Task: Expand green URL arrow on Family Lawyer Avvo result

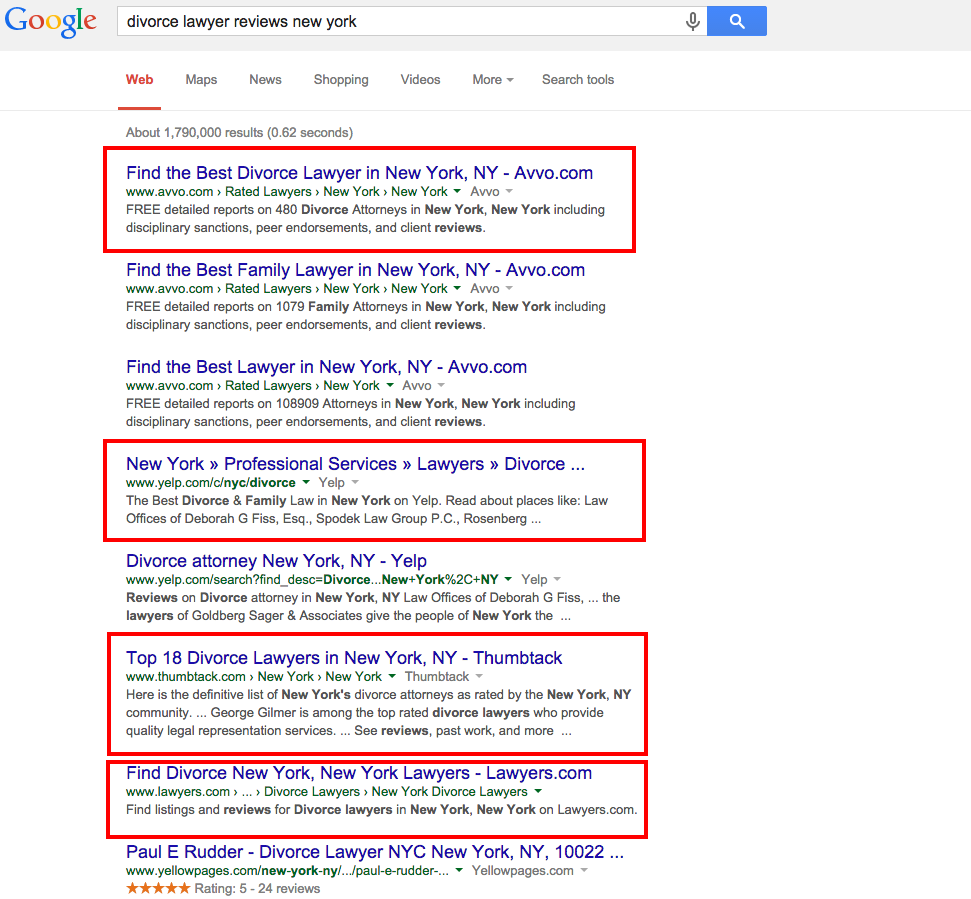Action: 457,289
